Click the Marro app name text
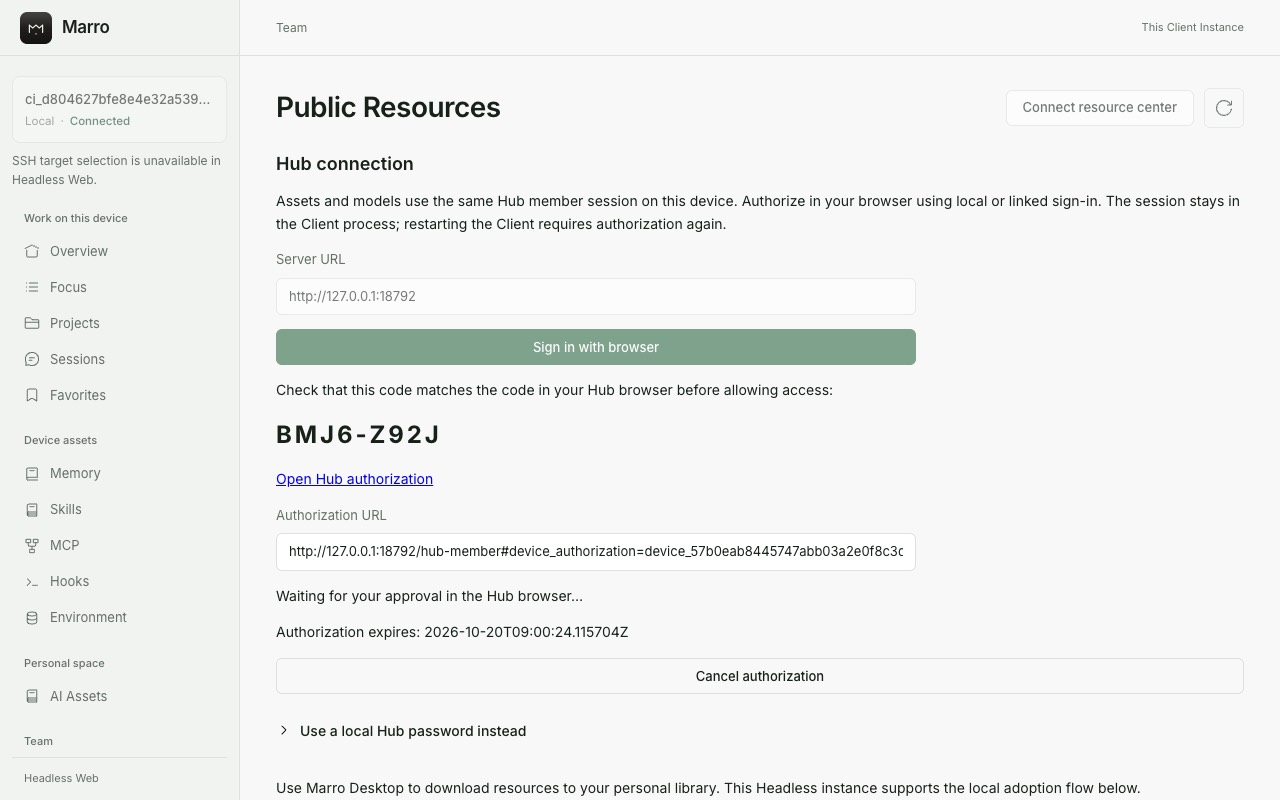 [86, 28]
